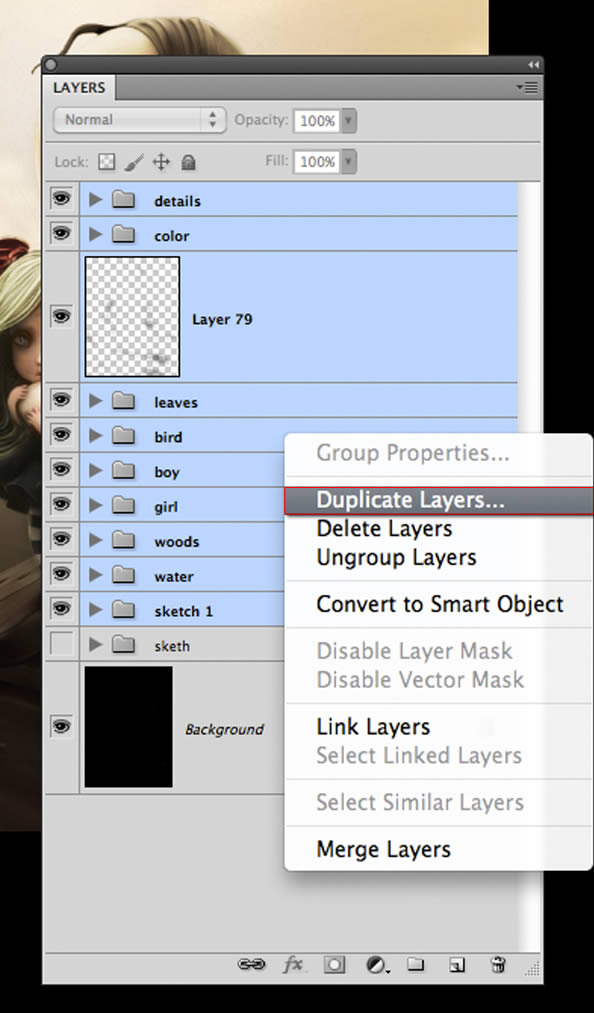Image resolution: width=594 pixels, height=1013 pixels.
Task: Hide the sketch 1 group
Action: pyautogui.click(x=61, y=610)
